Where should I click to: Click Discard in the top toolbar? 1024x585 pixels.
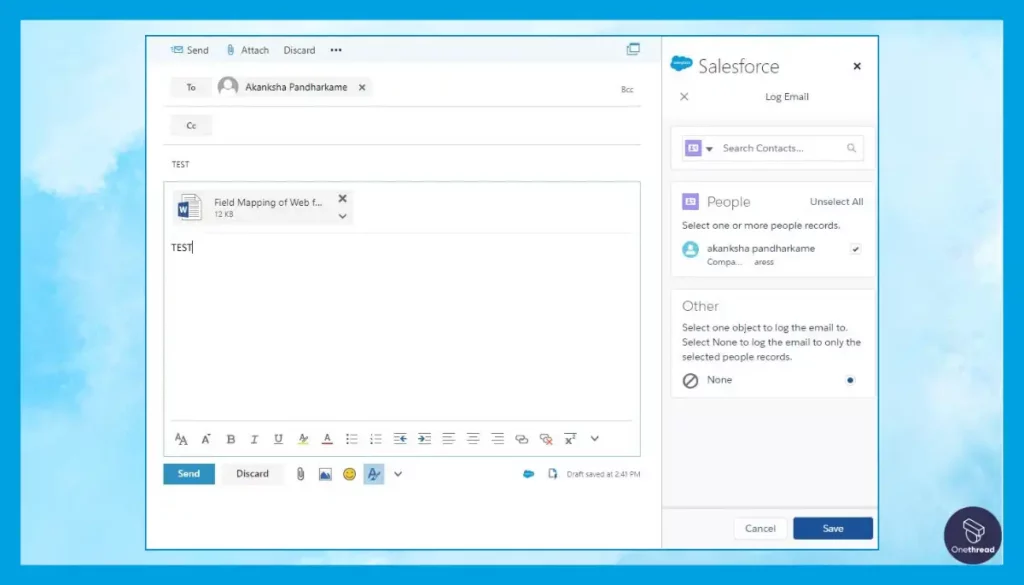coord(299,50)
